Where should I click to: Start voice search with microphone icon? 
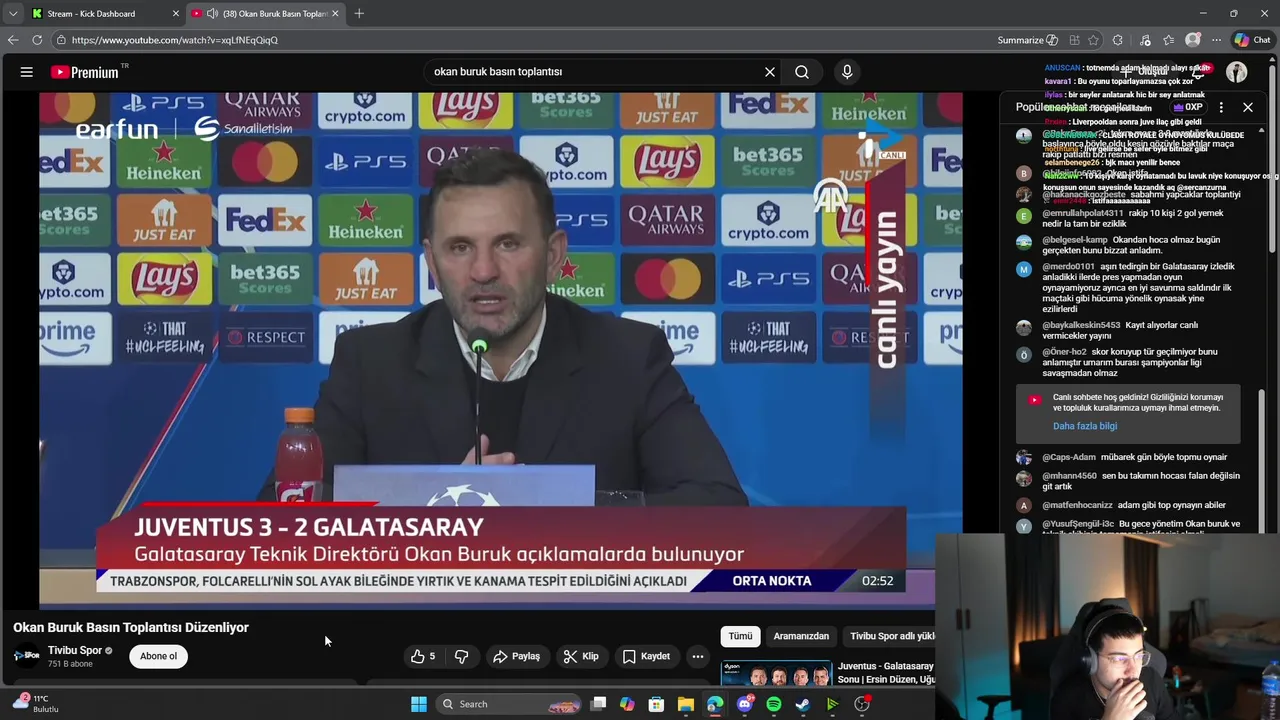pos(847,72)
